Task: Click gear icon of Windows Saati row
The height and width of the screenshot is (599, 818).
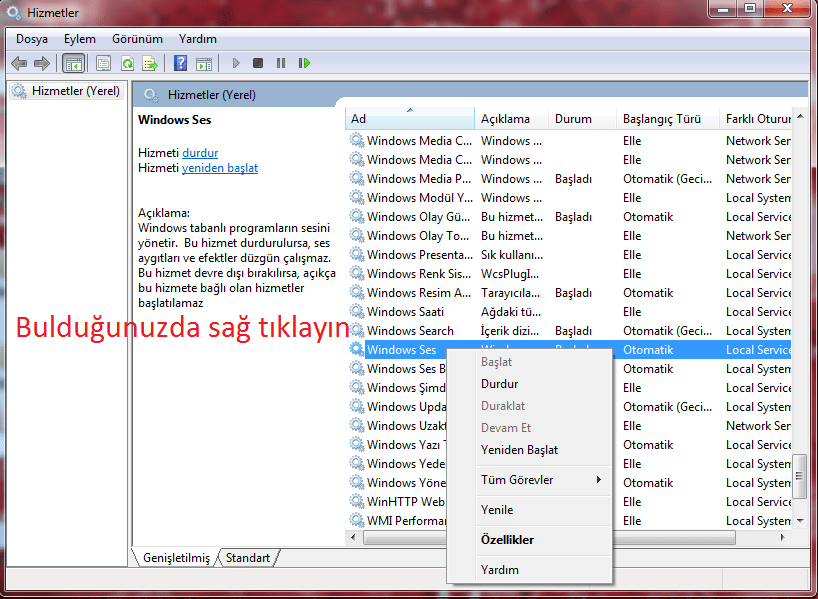Action: 357,312
